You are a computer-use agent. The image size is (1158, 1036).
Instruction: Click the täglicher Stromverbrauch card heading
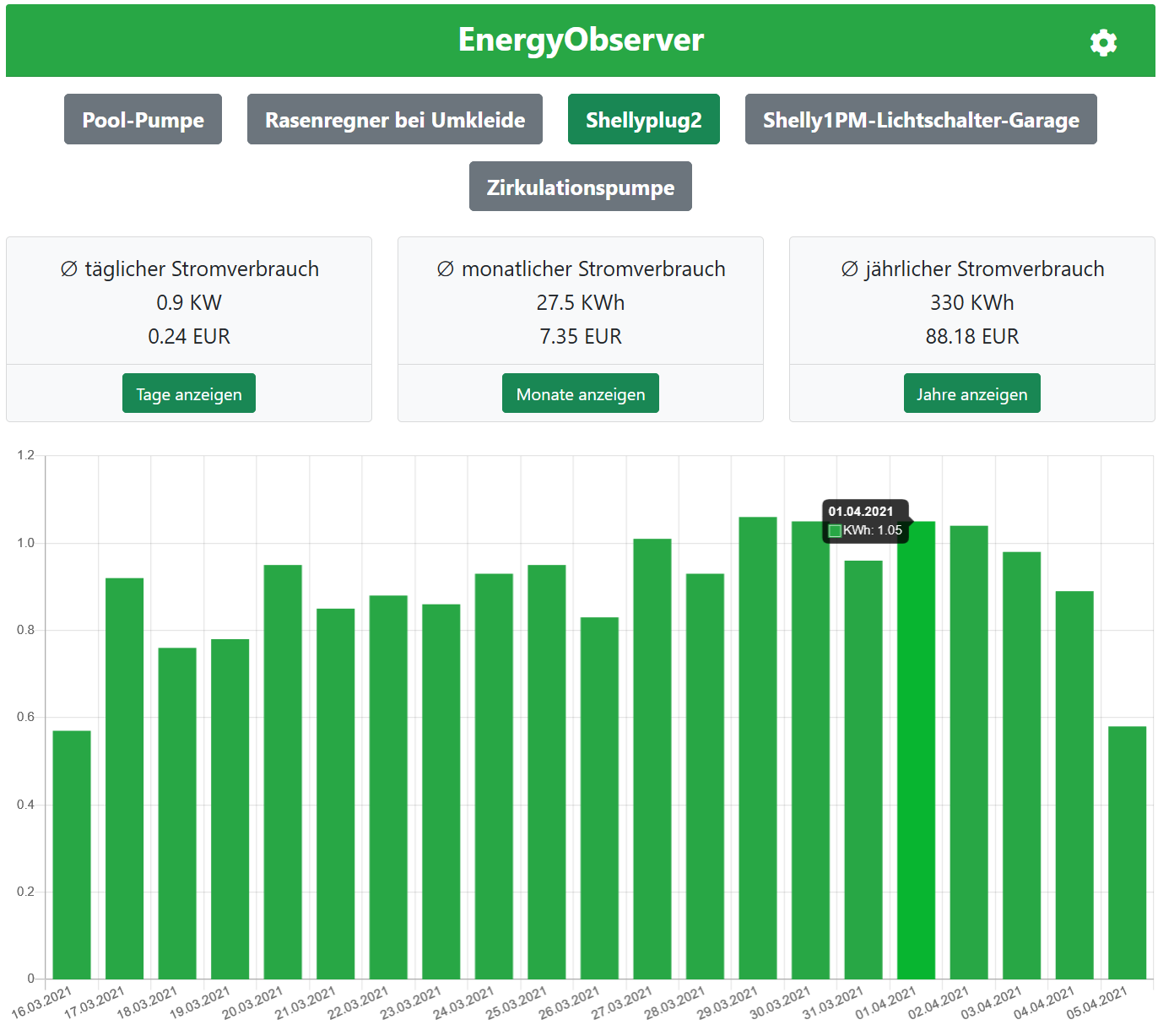tap(189, 268)
